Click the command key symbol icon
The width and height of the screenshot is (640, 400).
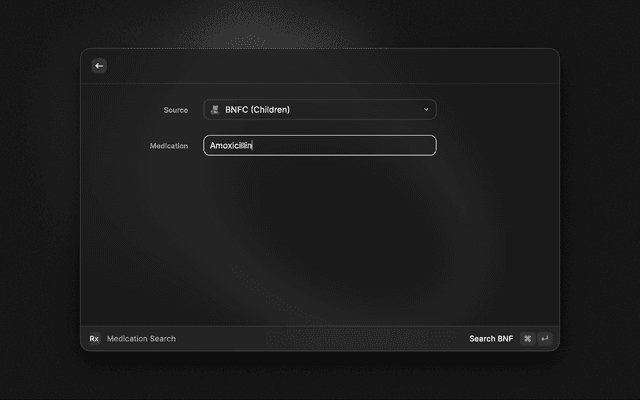tap(528, 339)
